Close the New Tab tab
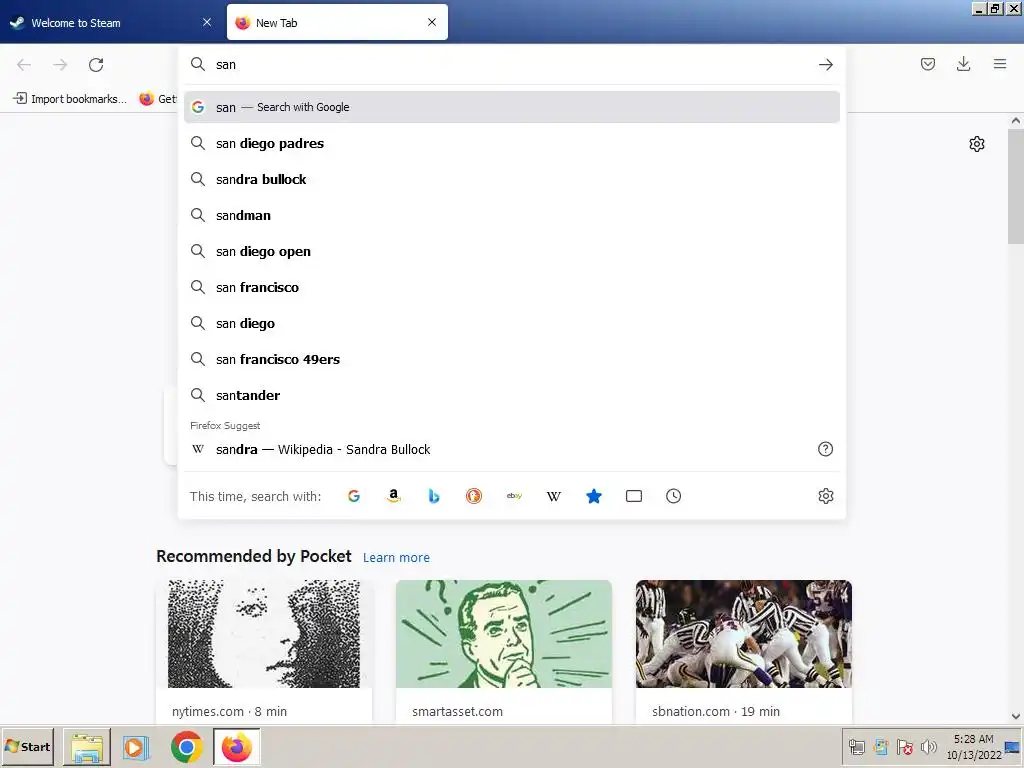 tap(432, 22)
